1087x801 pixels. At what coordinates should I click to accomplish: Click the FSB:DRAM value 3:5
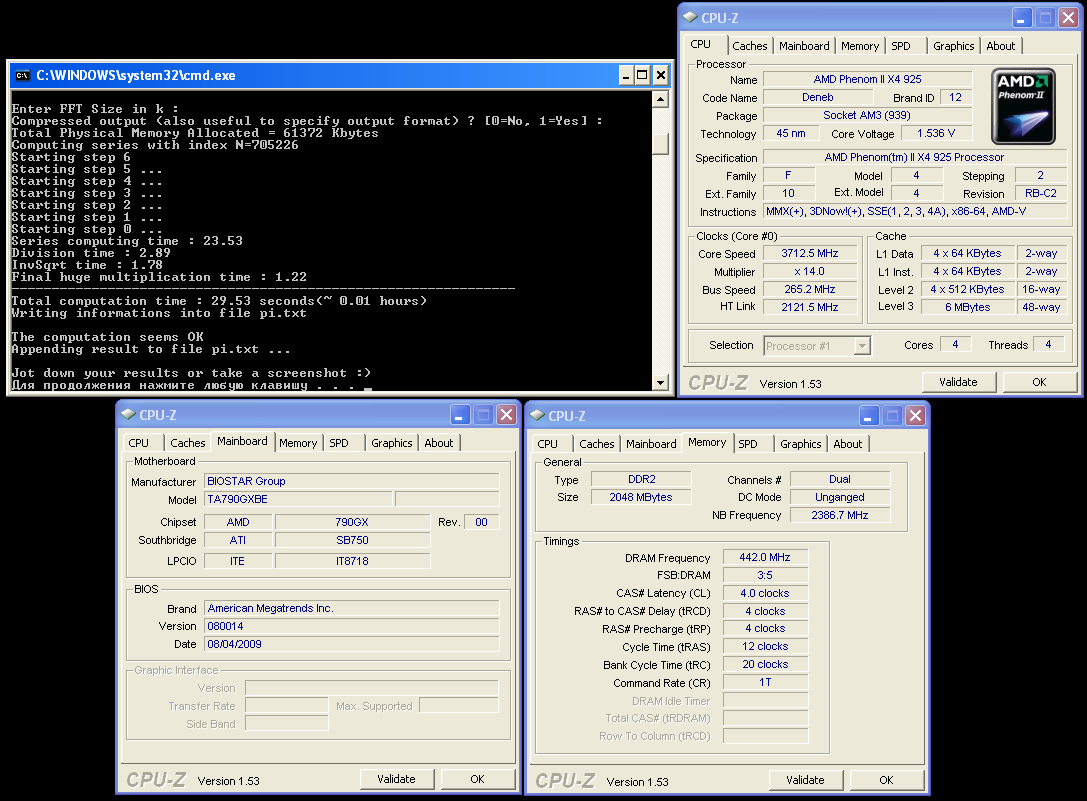click(x=765, y=576)
